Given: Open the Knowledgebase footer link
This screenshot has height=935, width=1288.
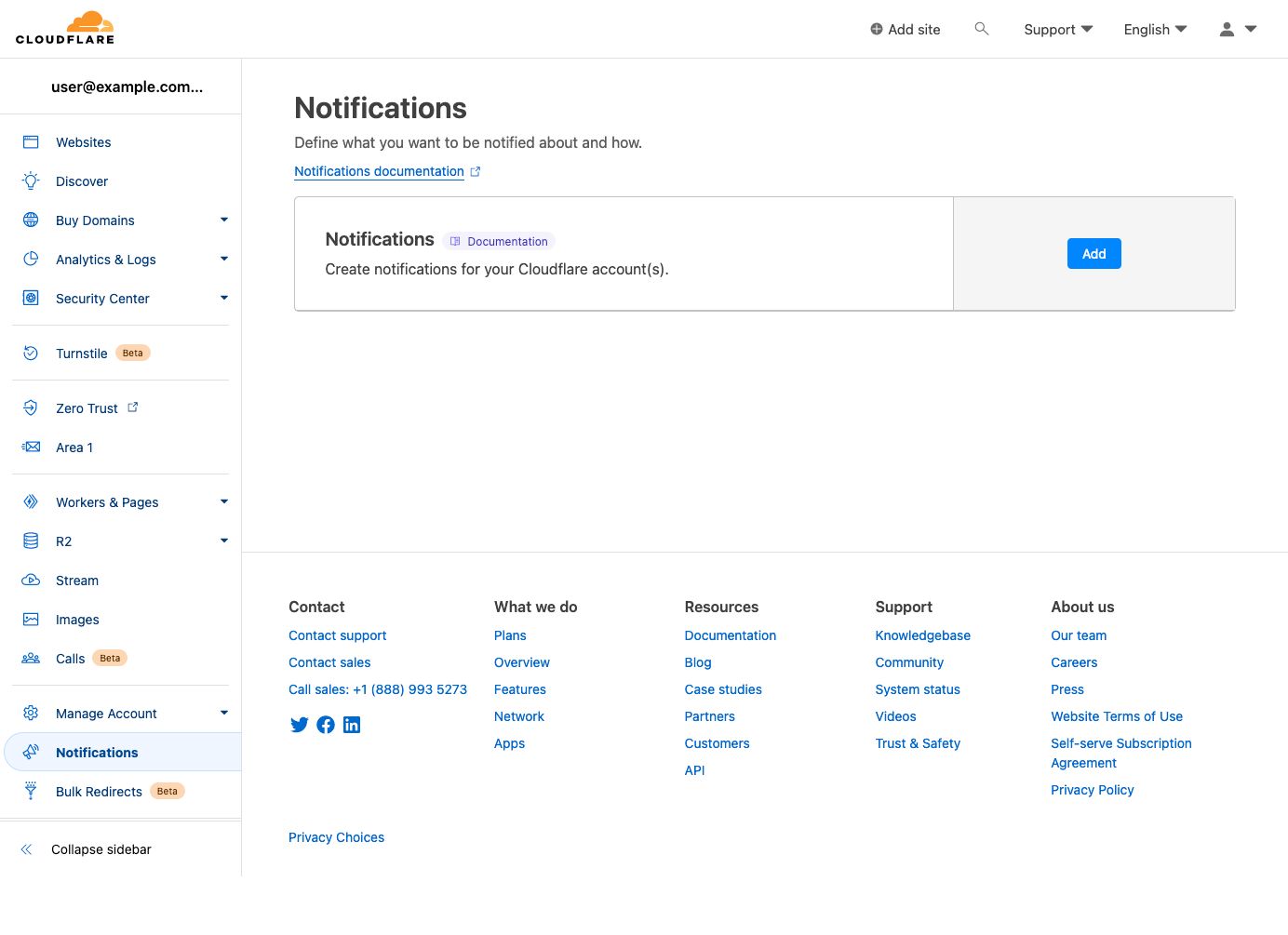Looking at the screenshot, I should (922, 635).
